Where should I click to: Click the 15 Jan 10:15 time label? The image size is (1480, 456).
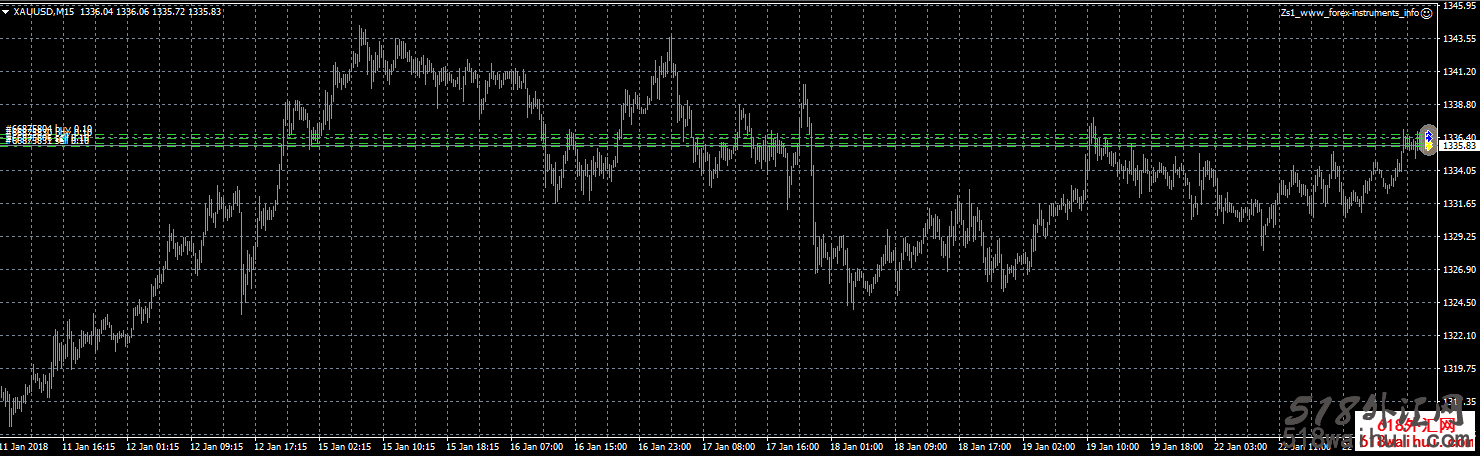[411, 446]
